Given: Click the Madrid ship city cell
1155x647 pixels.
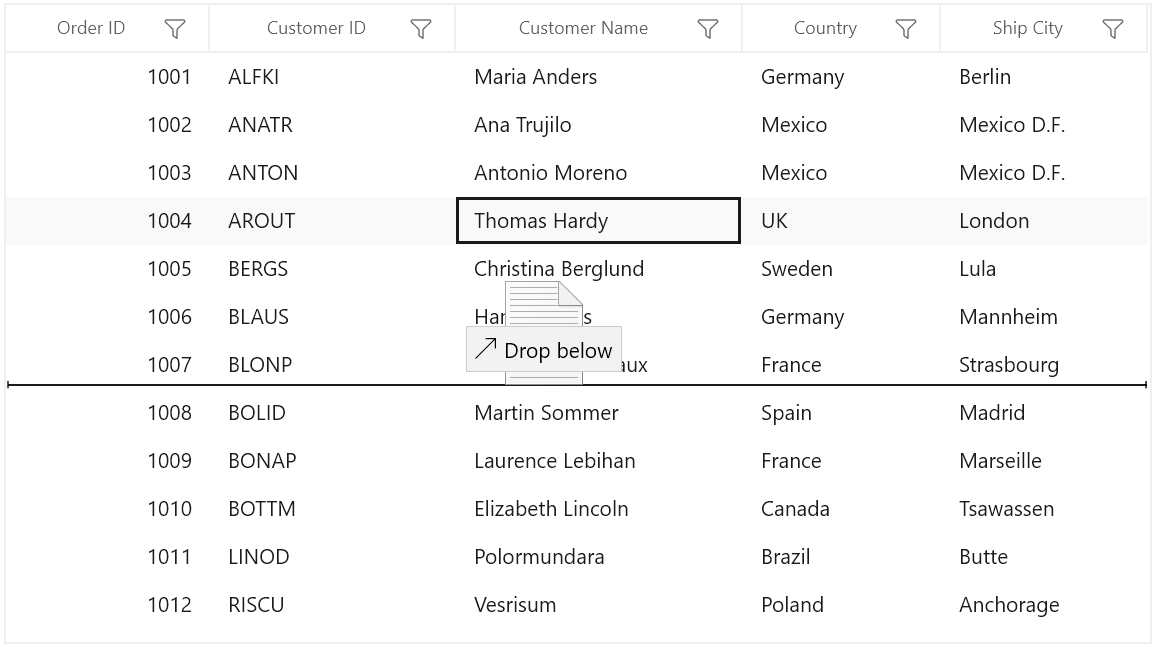Looking at the screenshot, I should point(1045,412).
